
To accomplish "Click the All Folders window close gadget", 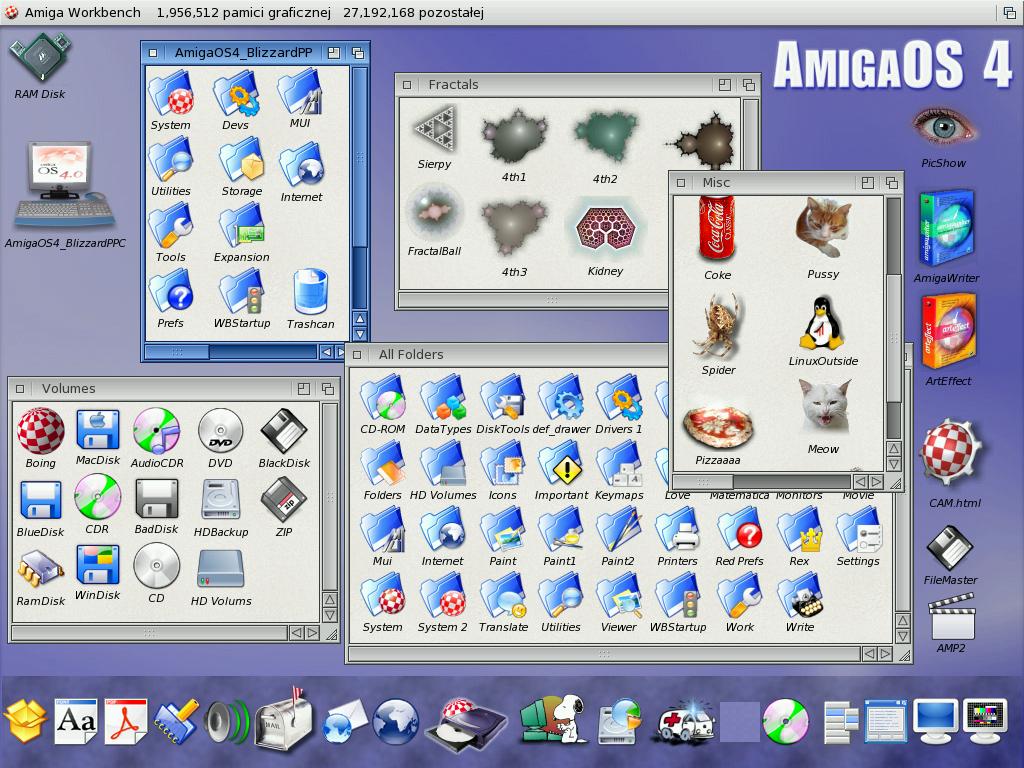I will (x=357, y=355).
